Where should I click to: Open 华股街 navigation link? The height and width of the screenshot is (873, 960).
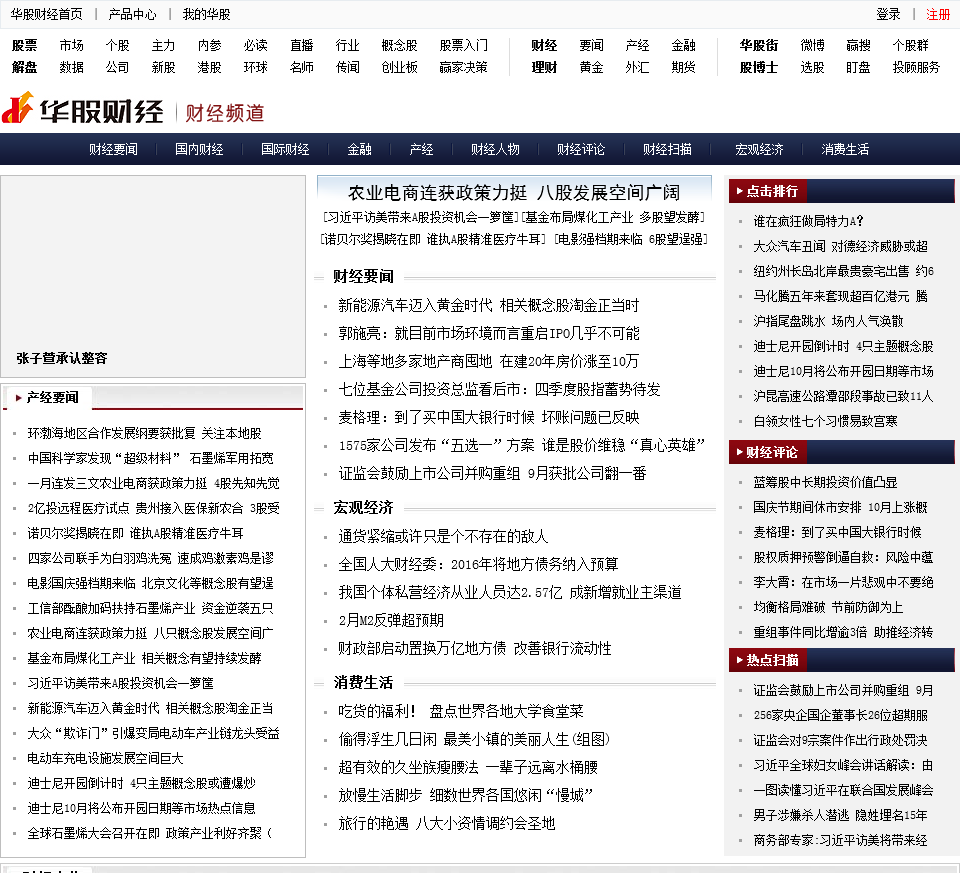(759, 45)
